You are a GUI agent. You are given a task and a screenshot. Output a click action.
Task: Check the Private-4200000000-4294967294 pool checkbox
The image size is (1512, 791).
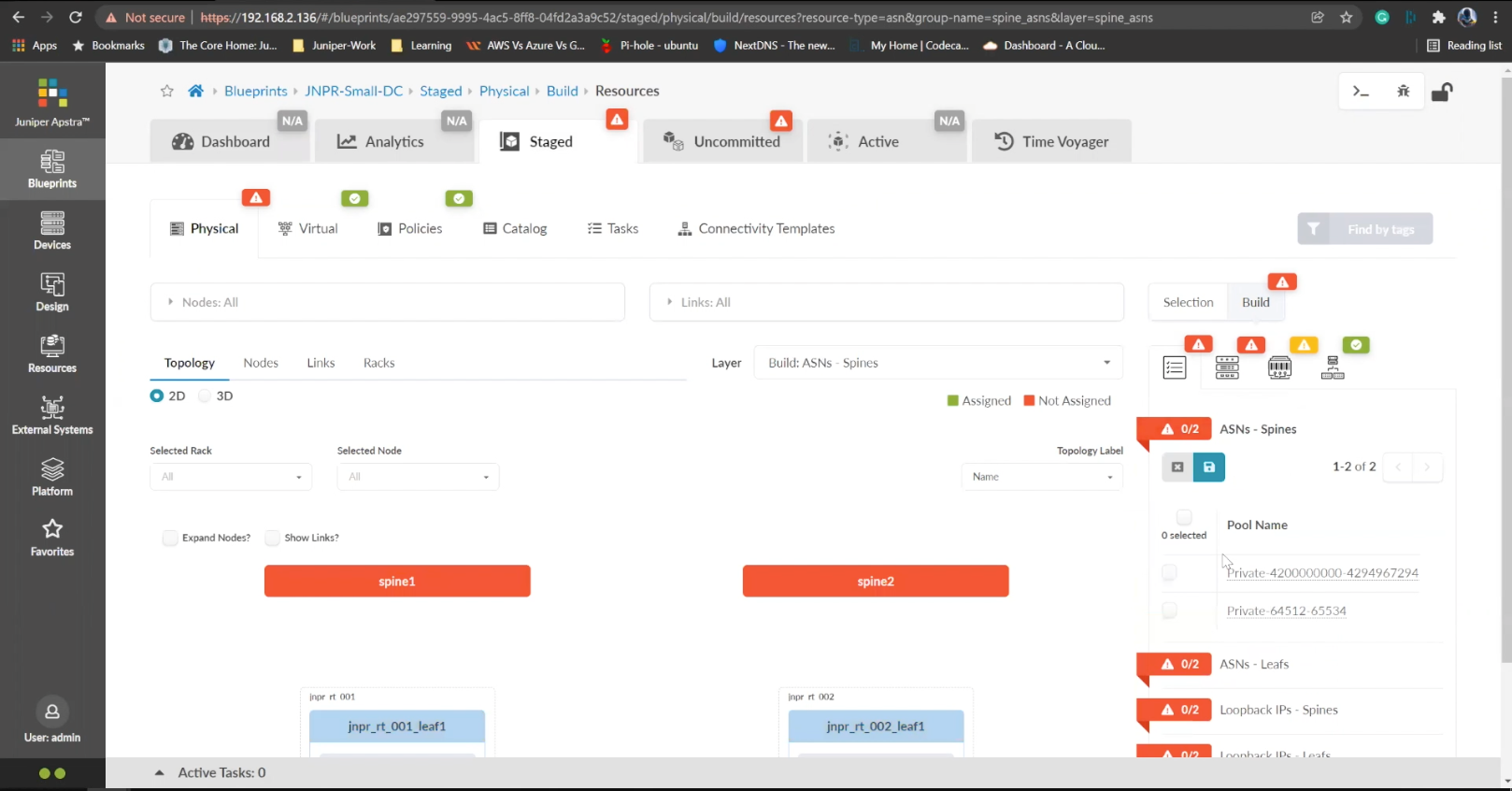1169,572
